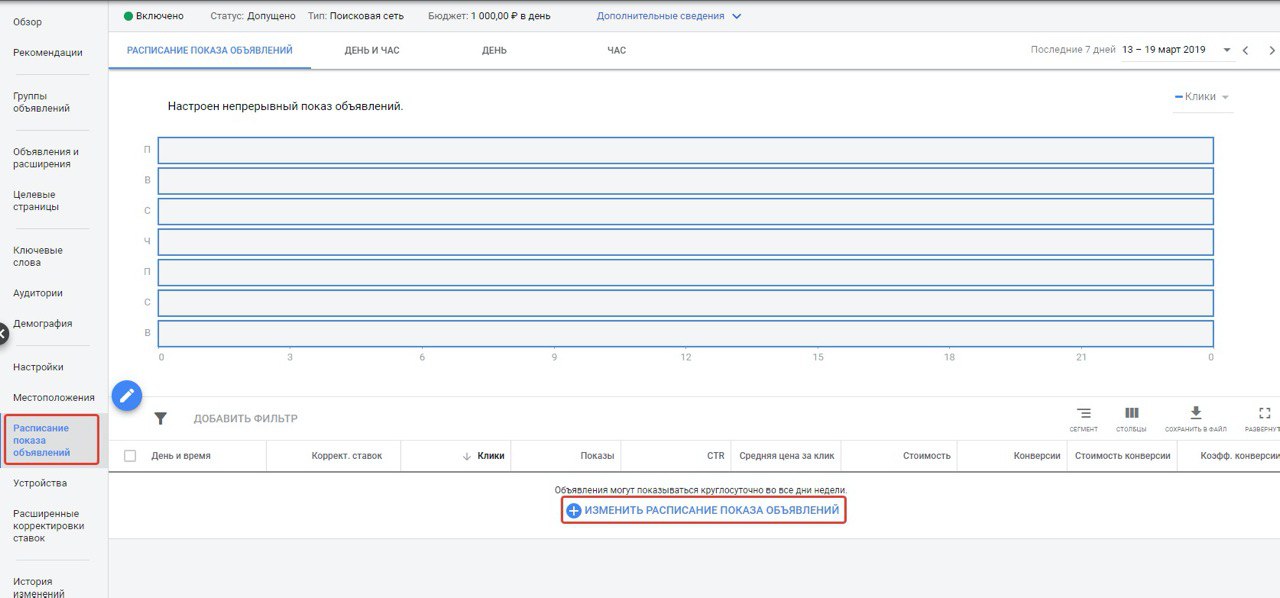Click the Ч (Thursday) schedule bar
Viewport: 1280px width, 598px height.
point(685,242)
